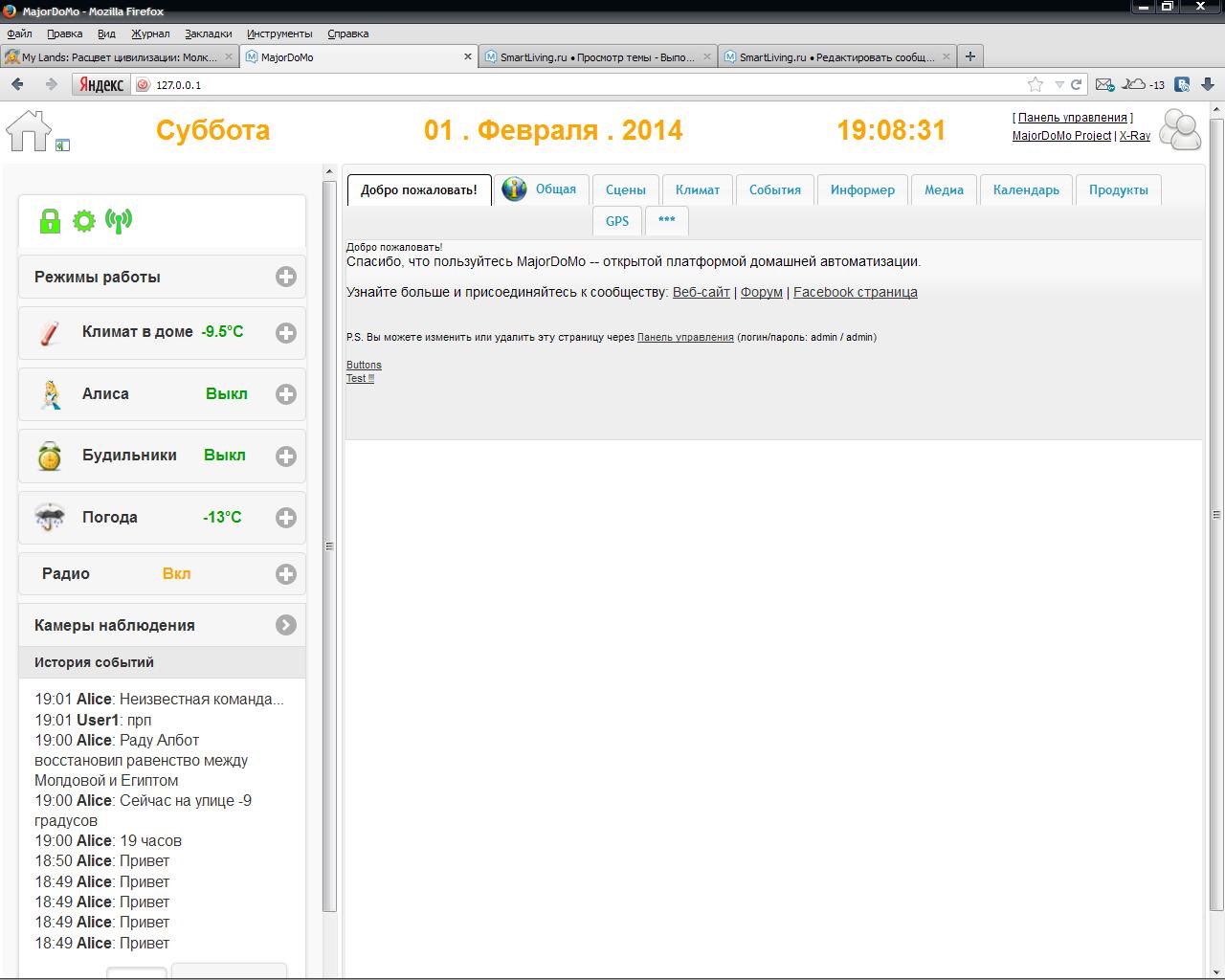1225x980 pixels.
Task: Click the browser address bar
Action: [574, 85]
